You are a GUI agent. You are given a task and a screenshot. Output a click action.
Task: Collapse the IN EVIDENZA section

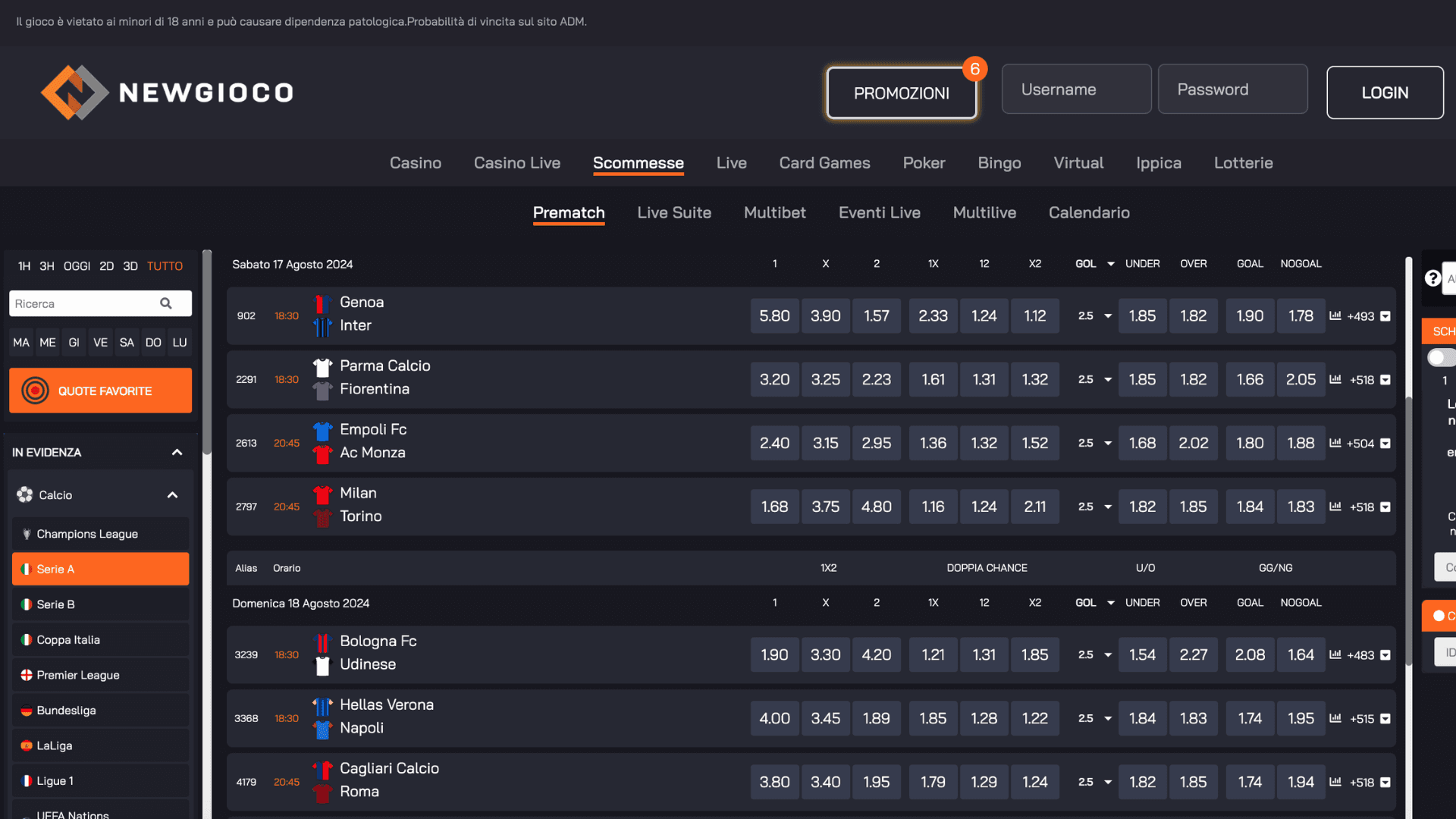pyautogui.click(x=177, y=453)
